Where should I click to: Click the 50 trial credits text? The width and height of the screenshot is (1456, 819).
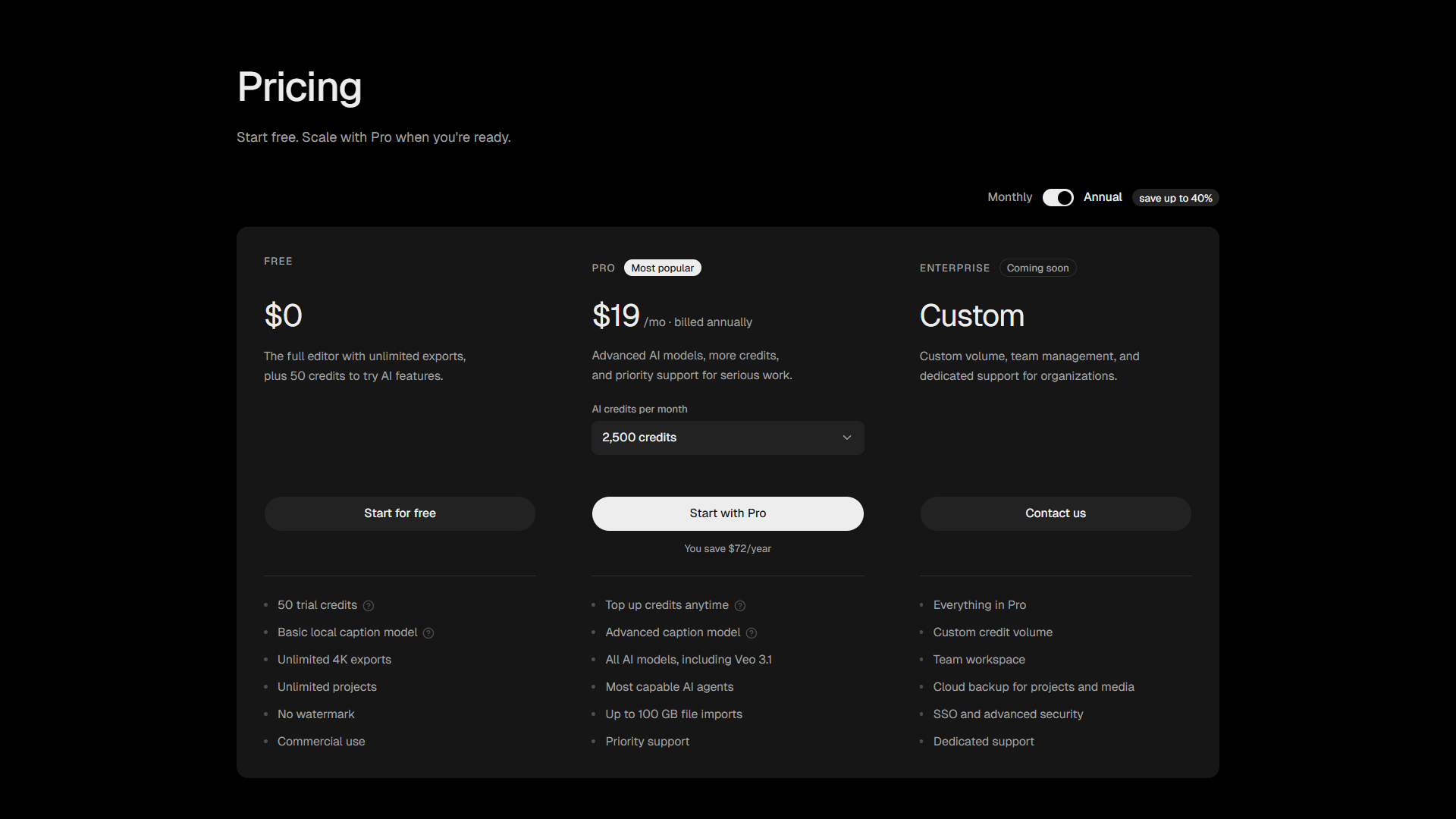(317, 605)
